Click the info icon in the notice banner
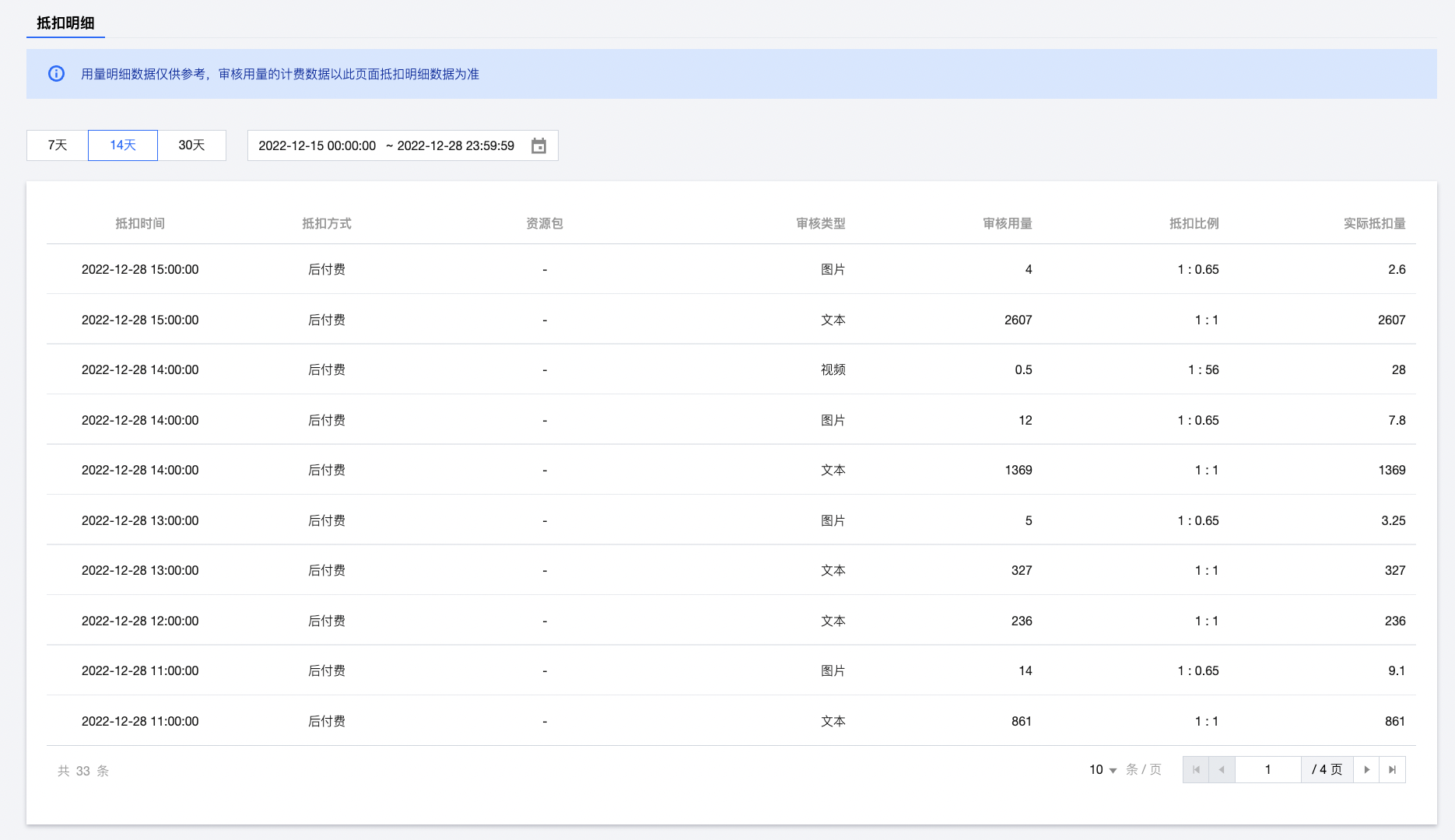The height and width of the screenshot is (840, 1455). [x=56, y=74]
